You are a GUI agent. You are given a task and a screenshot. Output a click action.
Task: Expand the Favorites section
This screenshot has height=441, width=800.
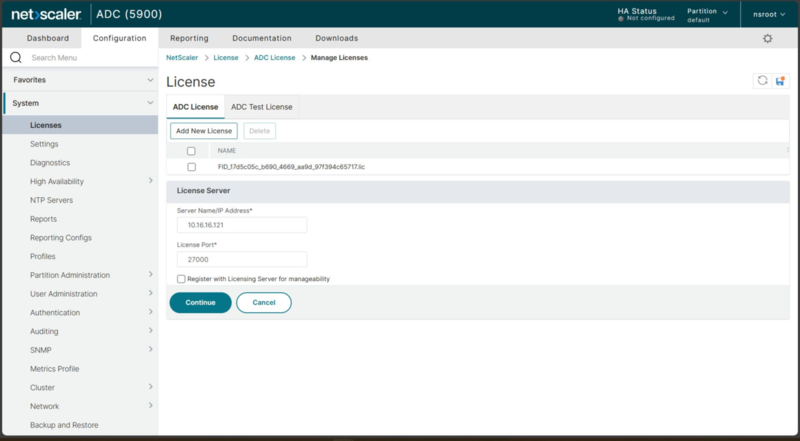(x=80, y=80)
